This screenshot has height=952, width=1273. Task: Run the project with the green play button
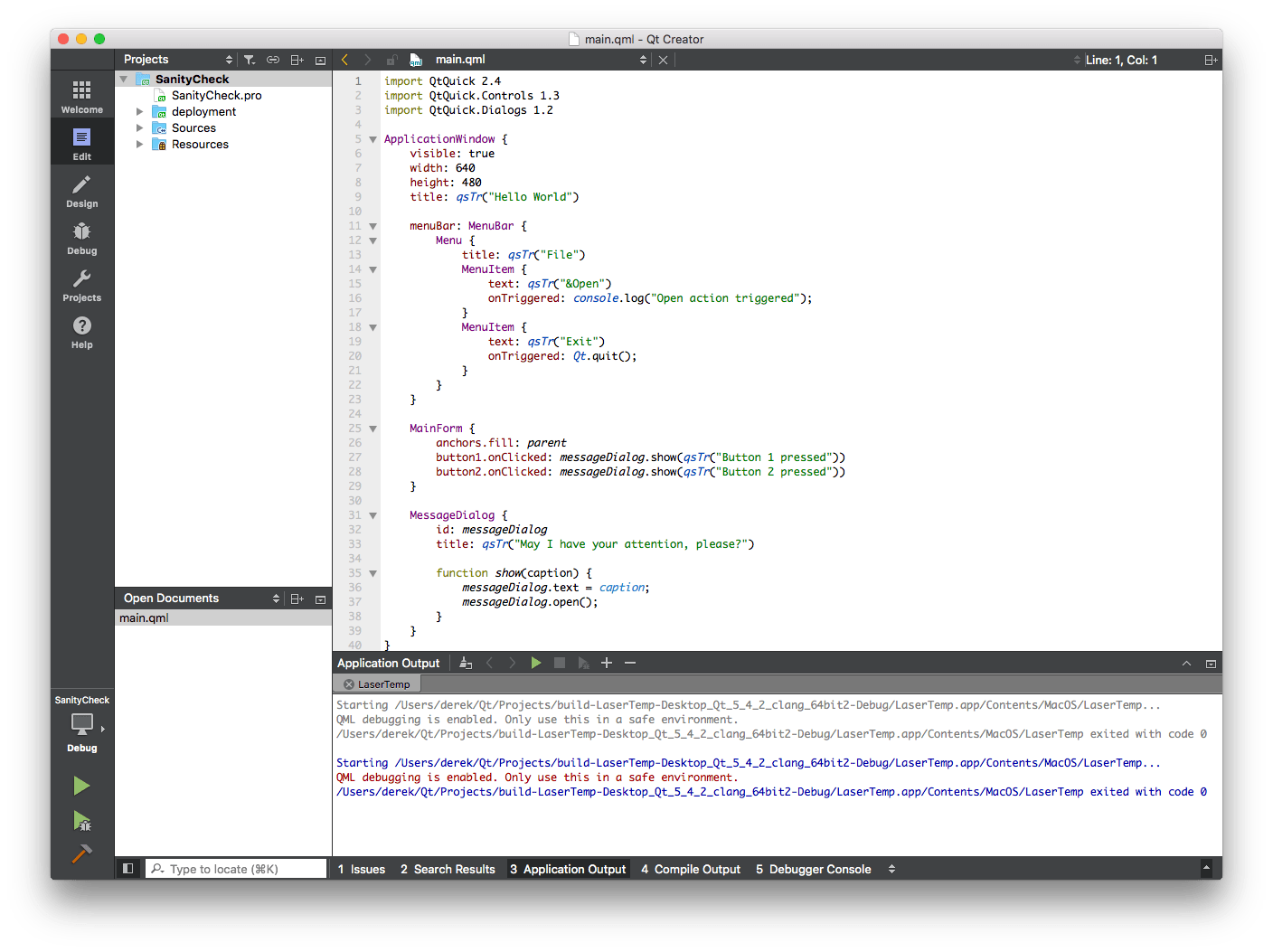pyautogui.click(x=81, y=785)
